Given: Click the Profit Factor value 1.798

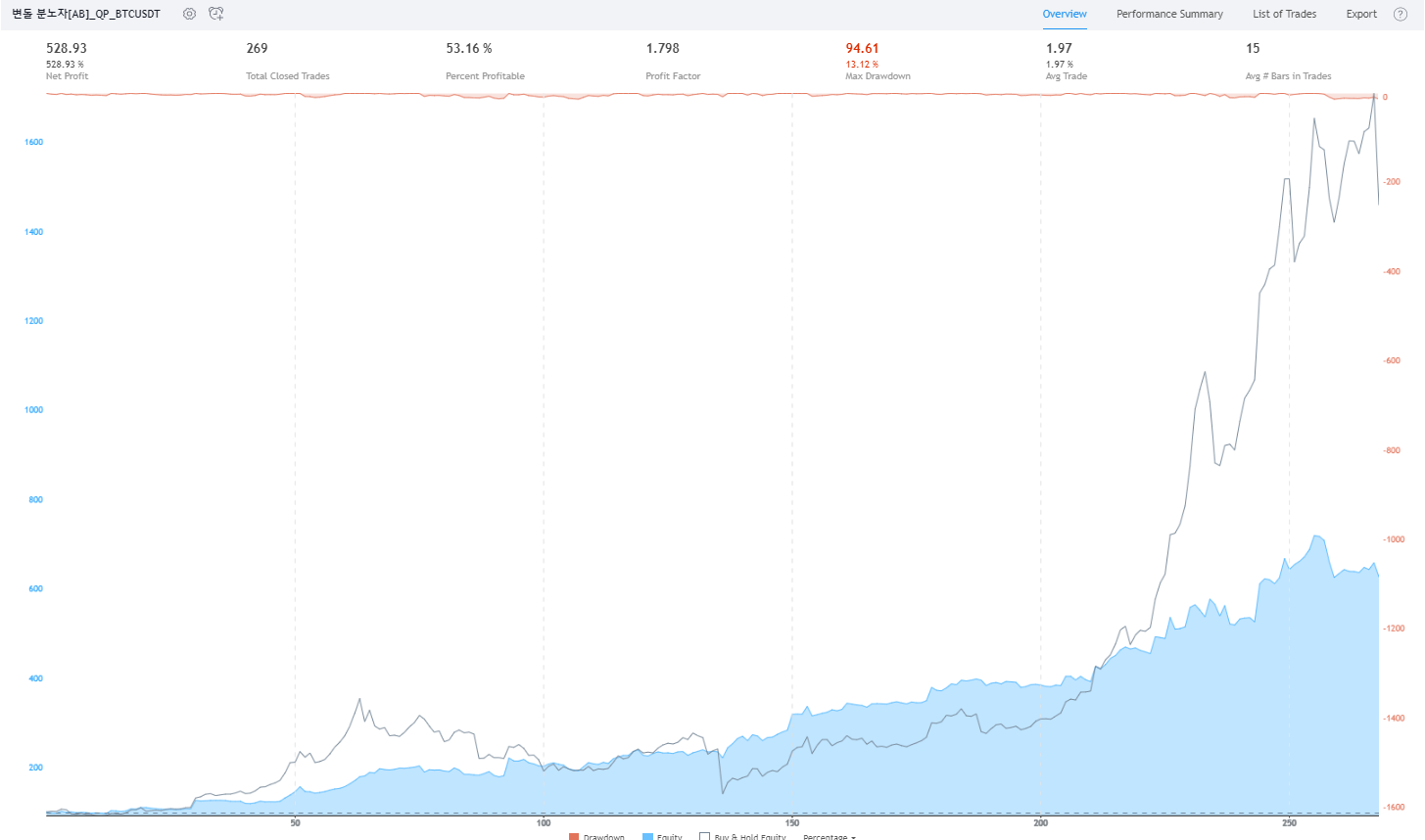Looking at the screenshot, I should click(x=662, y=48).
